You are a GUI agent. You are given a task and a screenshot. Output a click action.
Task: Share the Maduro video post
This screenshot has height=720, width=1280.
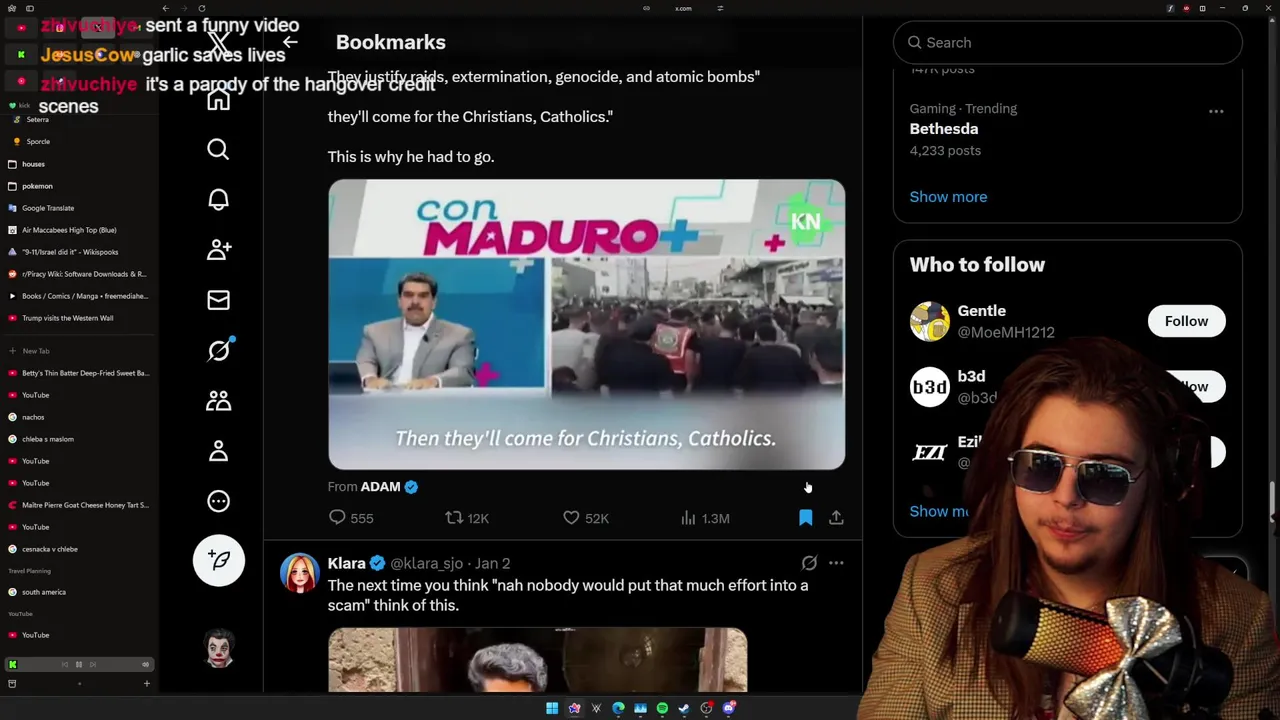(836, 518)
